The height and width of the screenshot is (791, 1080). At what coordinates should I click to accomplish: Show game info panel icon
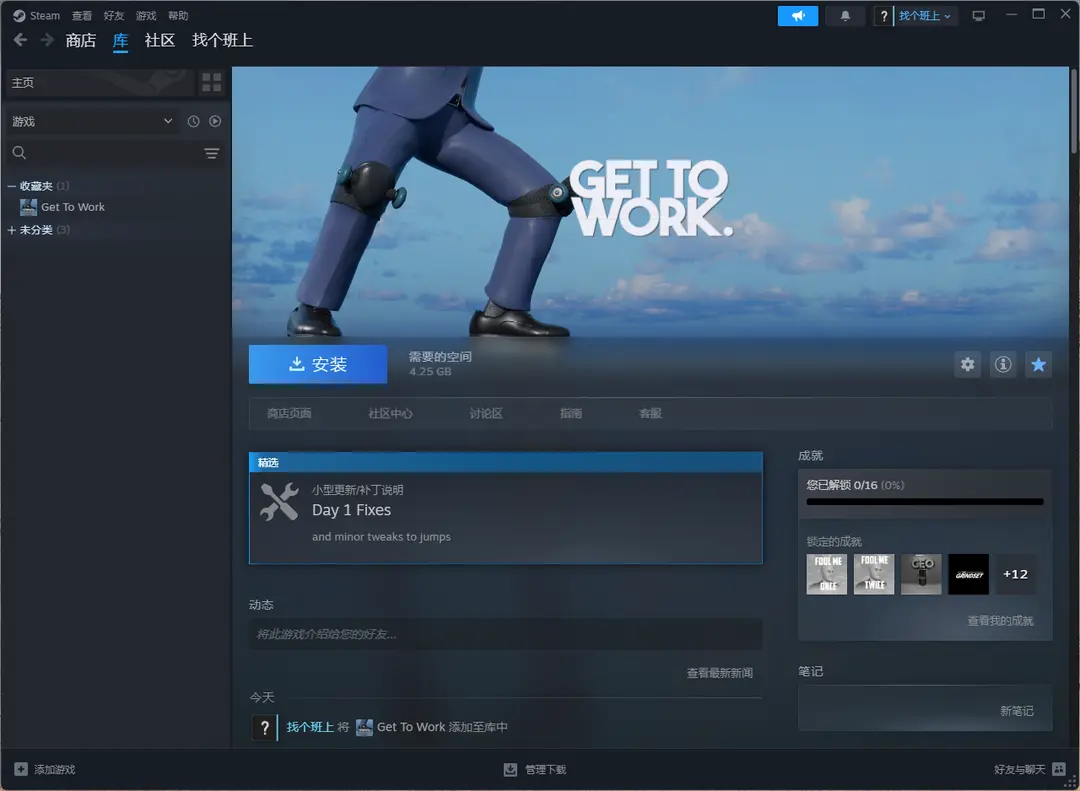click(1003, 364)
